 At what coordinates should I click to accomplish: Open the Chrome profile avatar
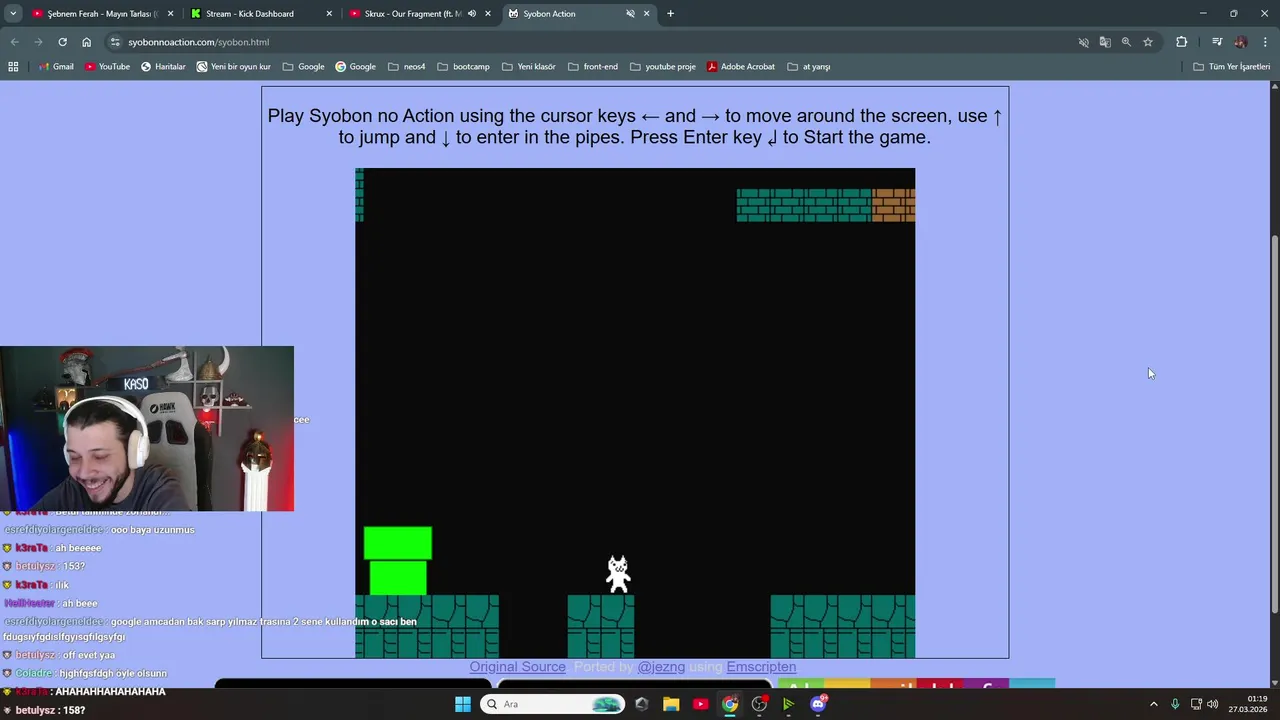[1241, 42]
